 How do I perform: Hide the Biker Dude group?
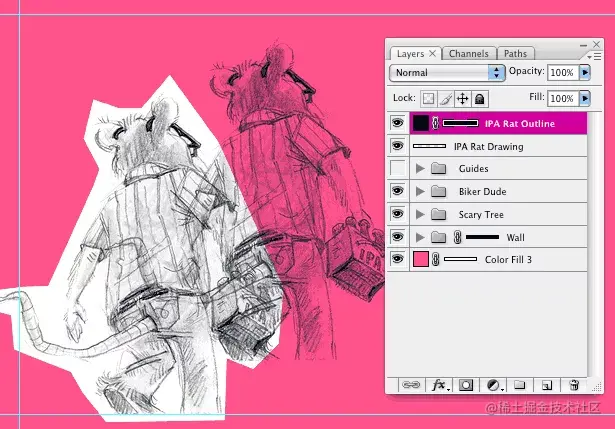(397, 191)
